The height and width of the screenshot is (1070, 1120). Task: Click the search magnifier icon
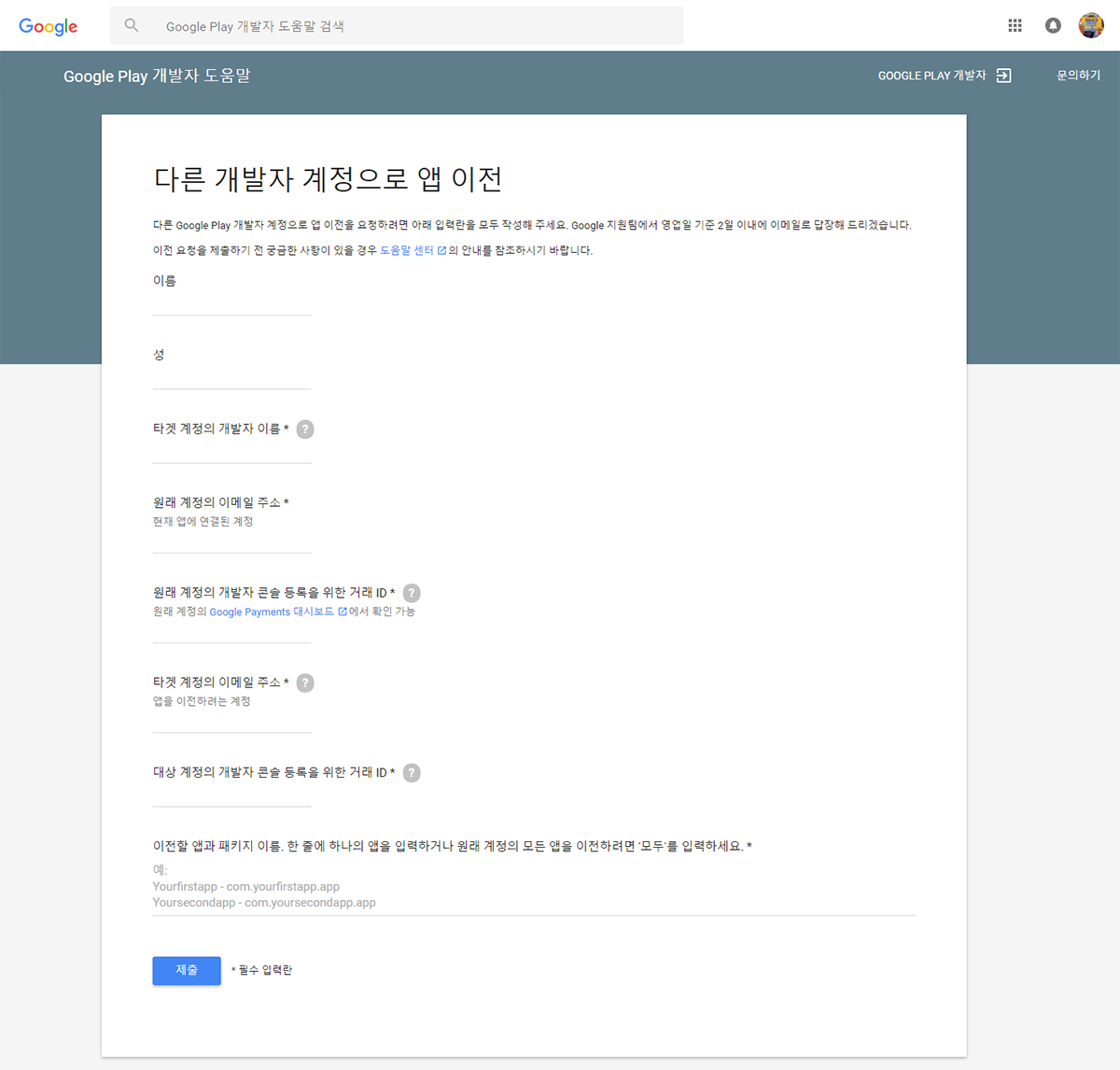(x=131, y=25)
